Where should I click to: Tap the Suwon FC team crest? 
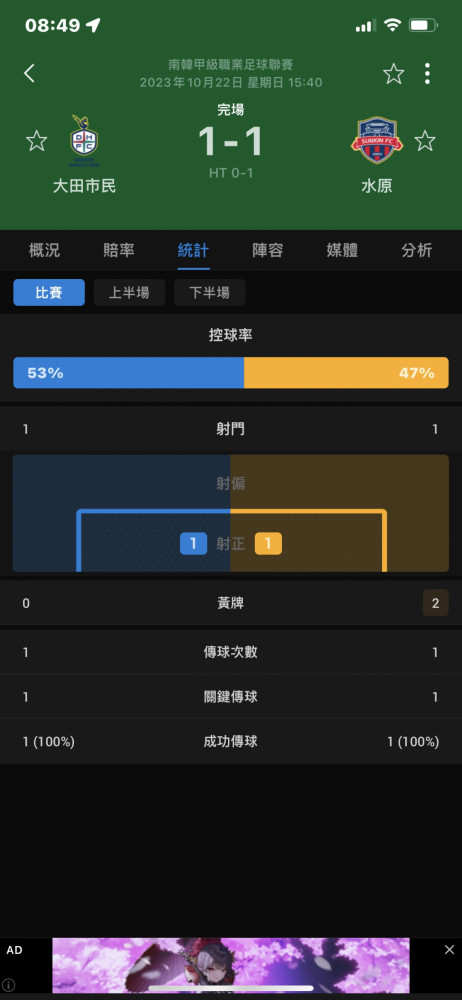(376, 140)
